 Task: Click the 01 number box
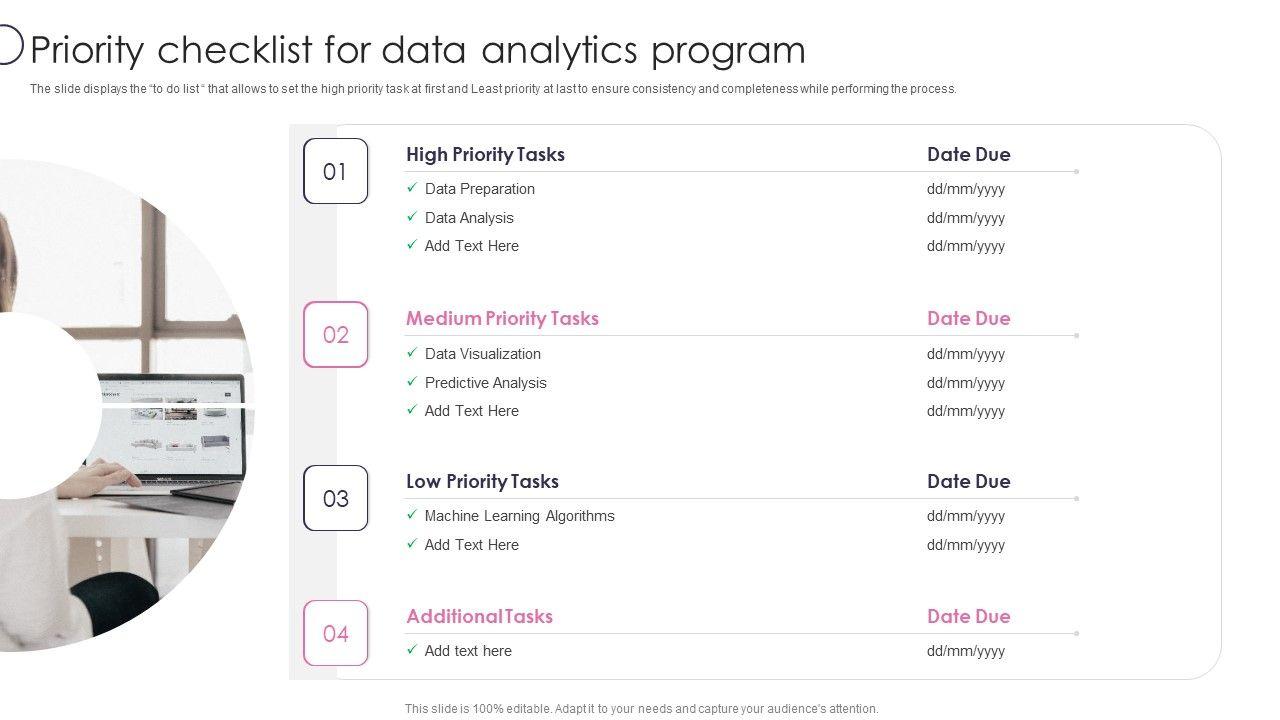(x=336, y=171)
